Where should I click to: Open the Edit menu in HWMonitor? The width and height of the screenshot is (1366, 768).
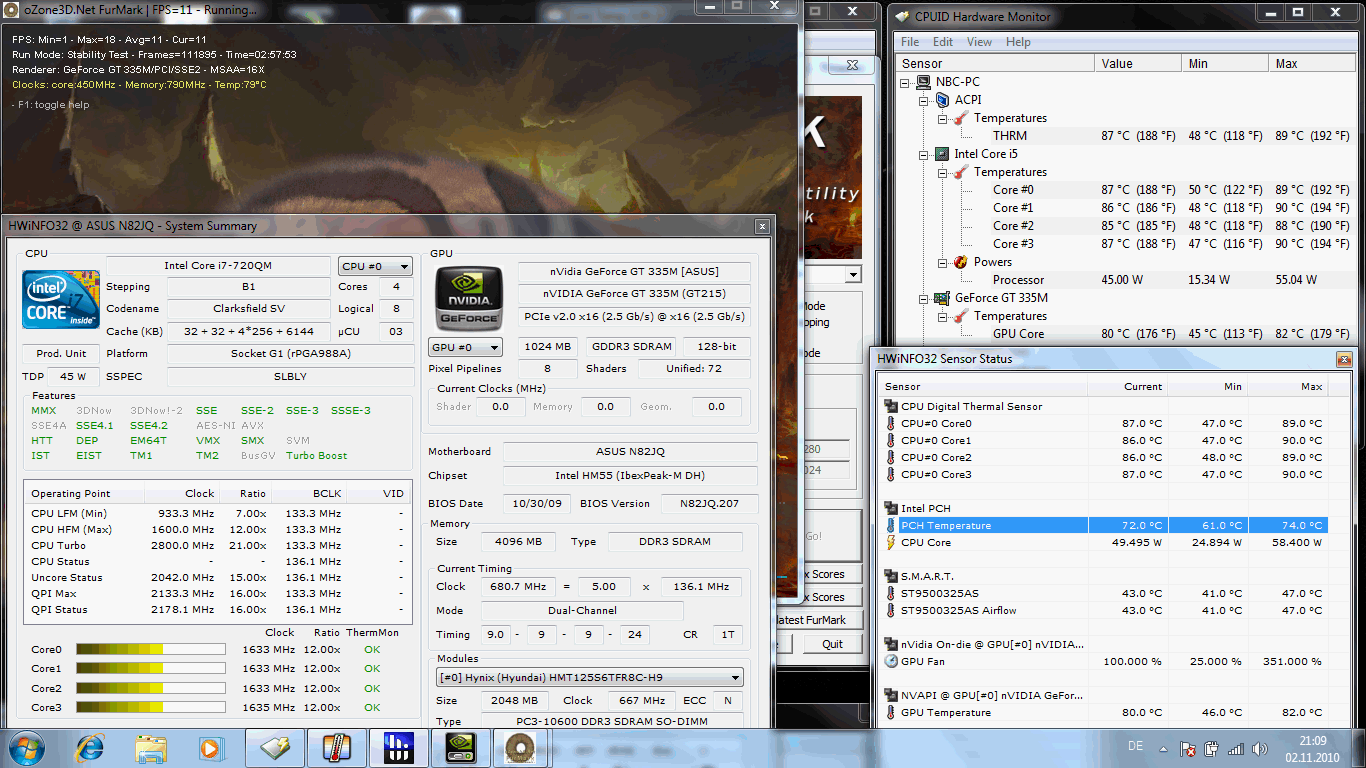click(x=943, y=42)
